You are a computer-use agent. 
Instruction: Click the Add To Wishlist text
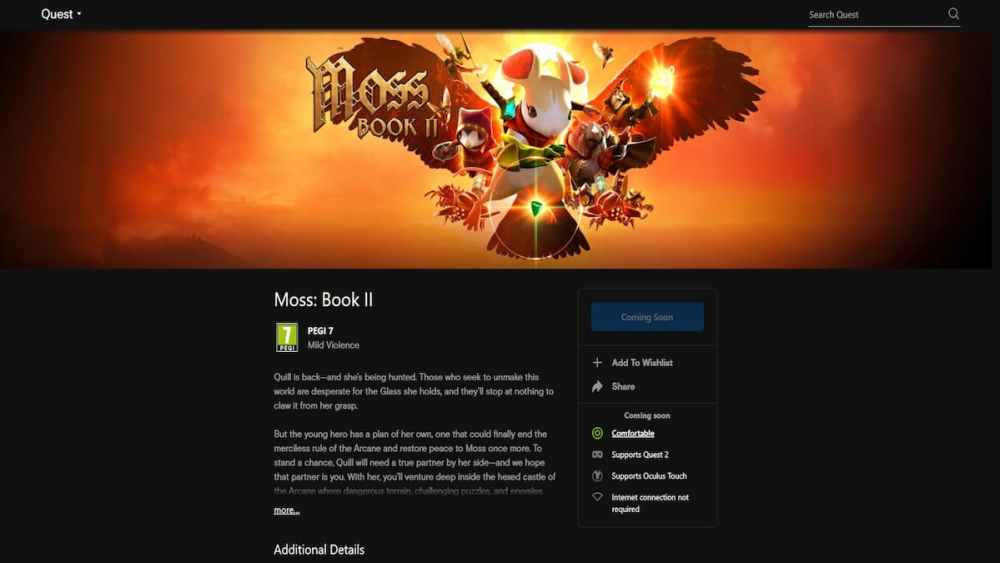pyautogui.click(x=642, y=362)
